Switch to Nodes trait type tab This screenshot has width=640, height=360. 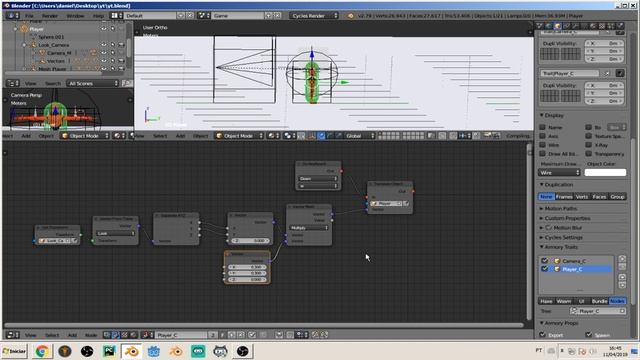click(617, 301)
